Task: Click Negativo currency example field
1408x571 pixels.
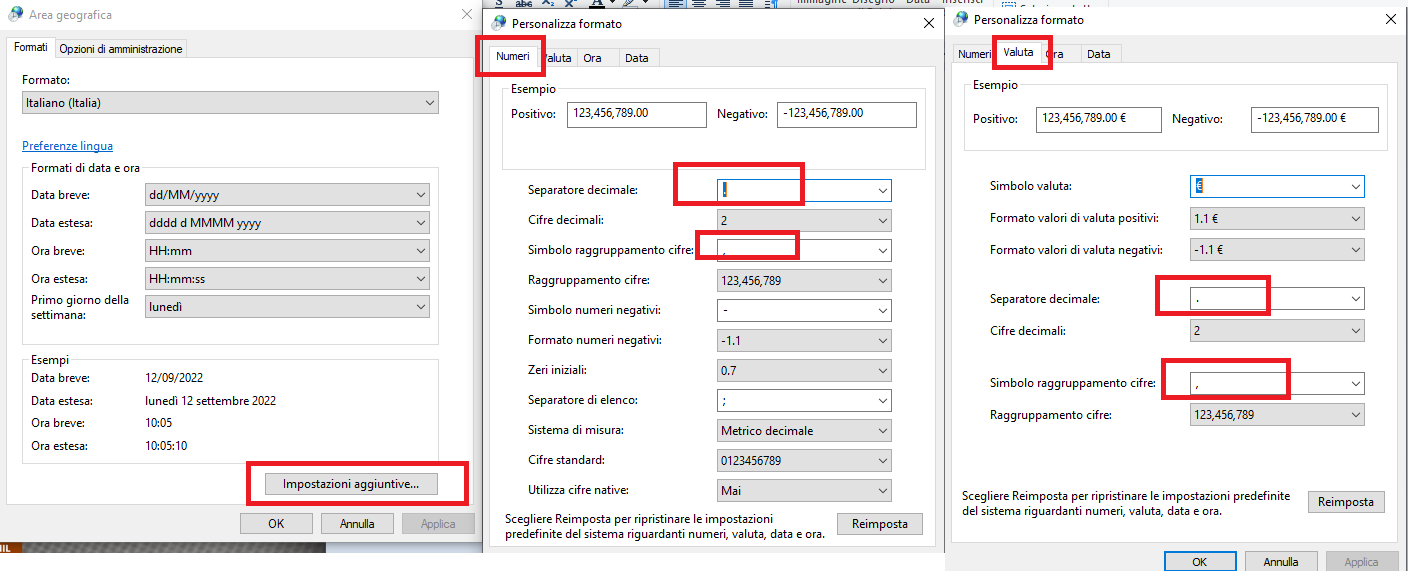Action: (x=1314, y=119)
